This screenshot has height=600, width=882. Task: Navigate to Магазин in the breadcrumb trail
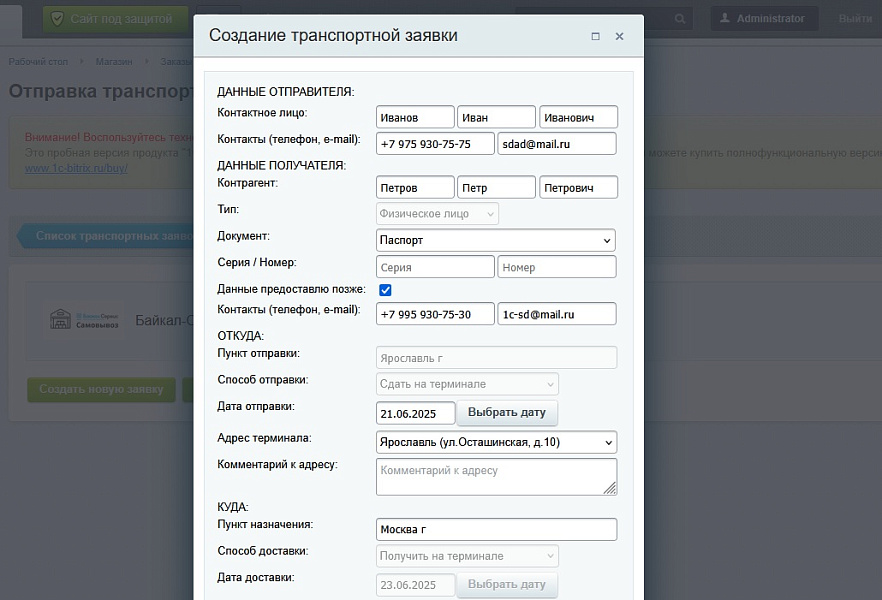click(x=113, y=61)
